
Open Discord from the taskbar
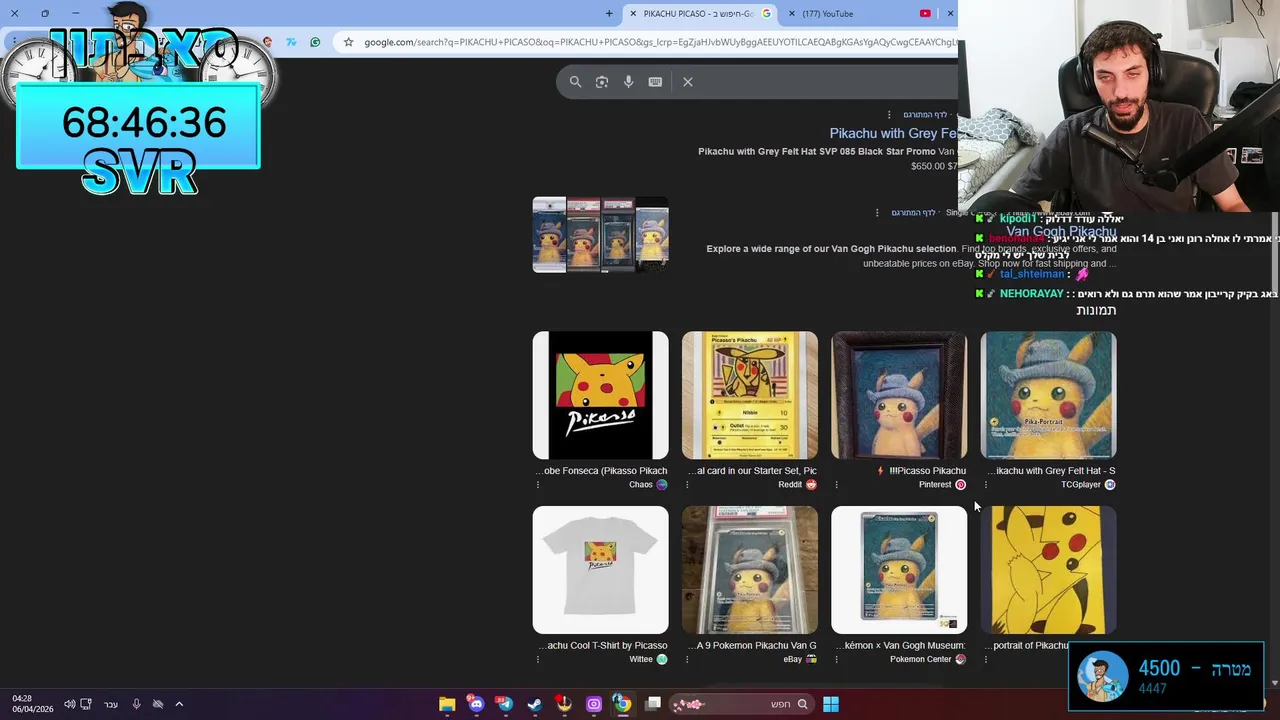(476, 704)
